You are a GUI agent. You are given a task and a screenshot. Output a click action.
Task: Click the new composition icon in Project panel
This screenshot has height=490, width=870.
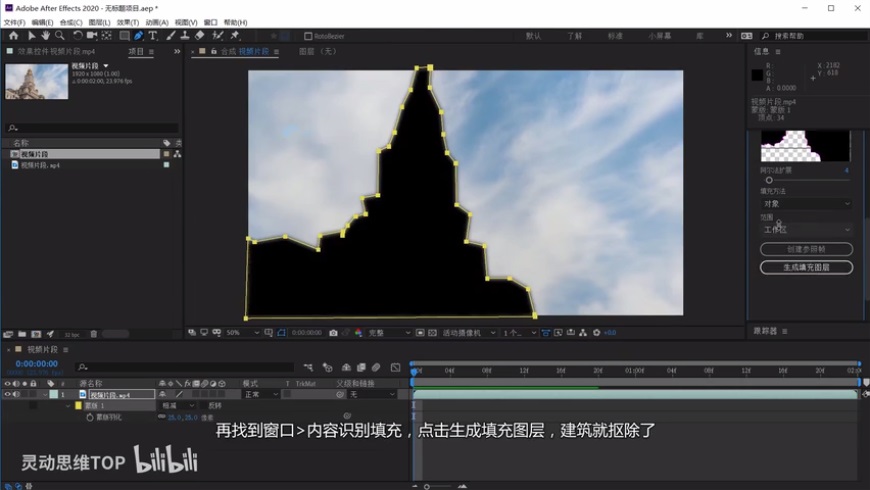(x=36, y=334)
